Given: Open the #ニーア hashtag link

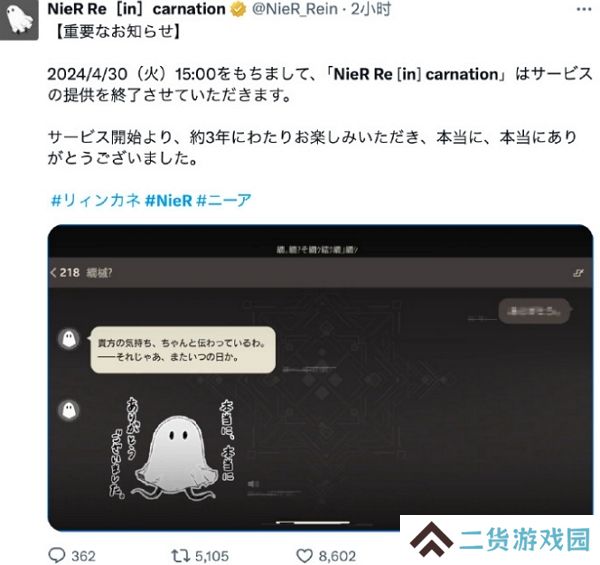Looking at the screenshot, I should click(224, 200).
